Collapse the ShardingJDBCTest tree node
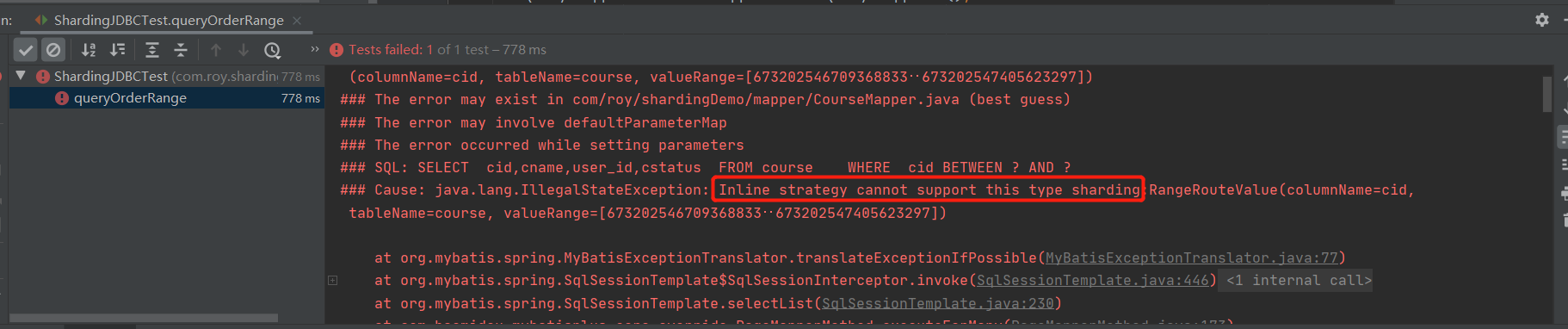 coord(21,76)
